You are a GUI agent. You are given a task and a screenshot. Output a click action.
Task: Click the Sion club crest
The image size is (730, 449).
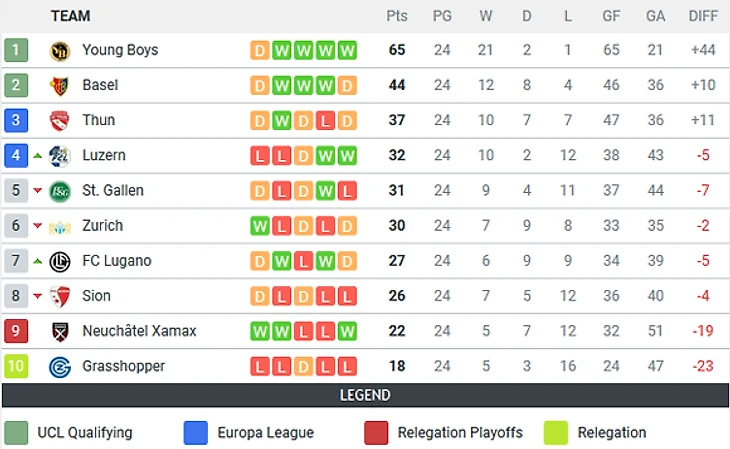click(60, 296)
